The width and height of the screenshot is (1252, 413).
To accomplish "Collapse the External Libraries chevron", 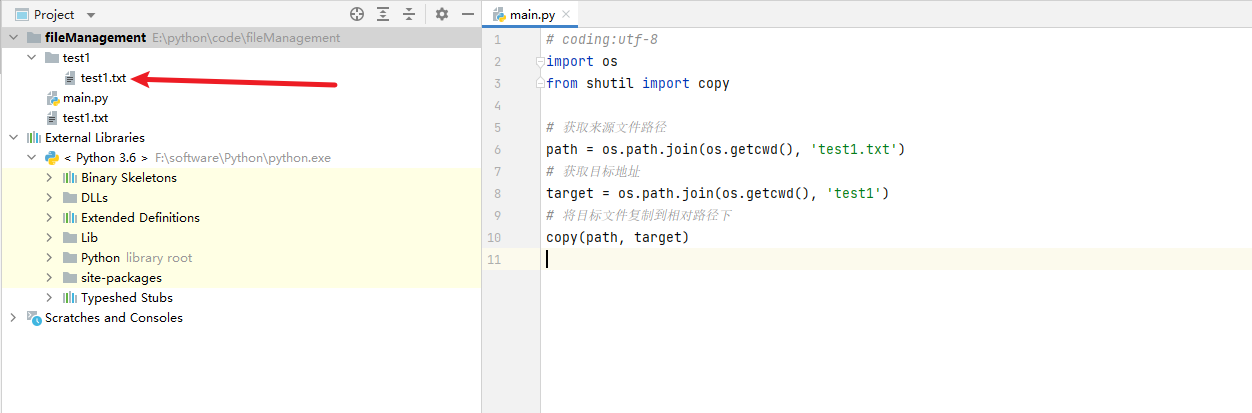I will pyautogui.click(x=13, y=137).
